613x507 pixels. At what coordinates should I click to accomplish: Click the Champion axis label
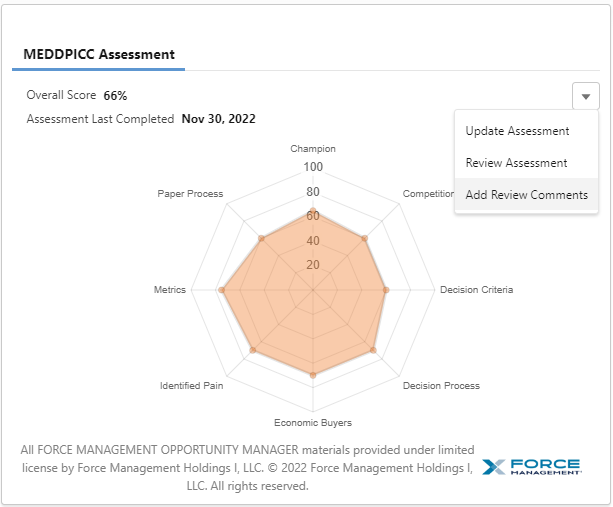[313, 149]
